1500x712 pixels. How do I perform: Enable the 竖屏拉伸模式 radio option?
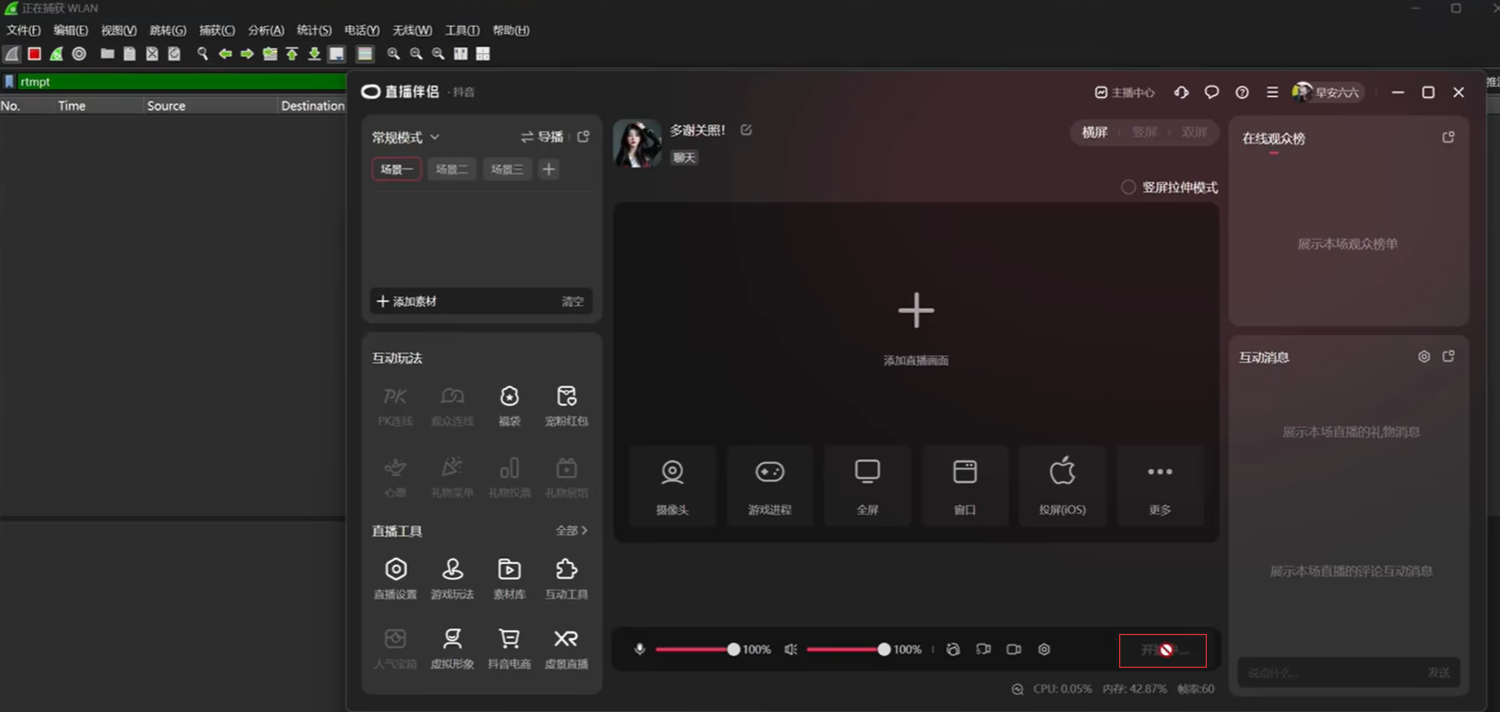(x=1129, y=187)
